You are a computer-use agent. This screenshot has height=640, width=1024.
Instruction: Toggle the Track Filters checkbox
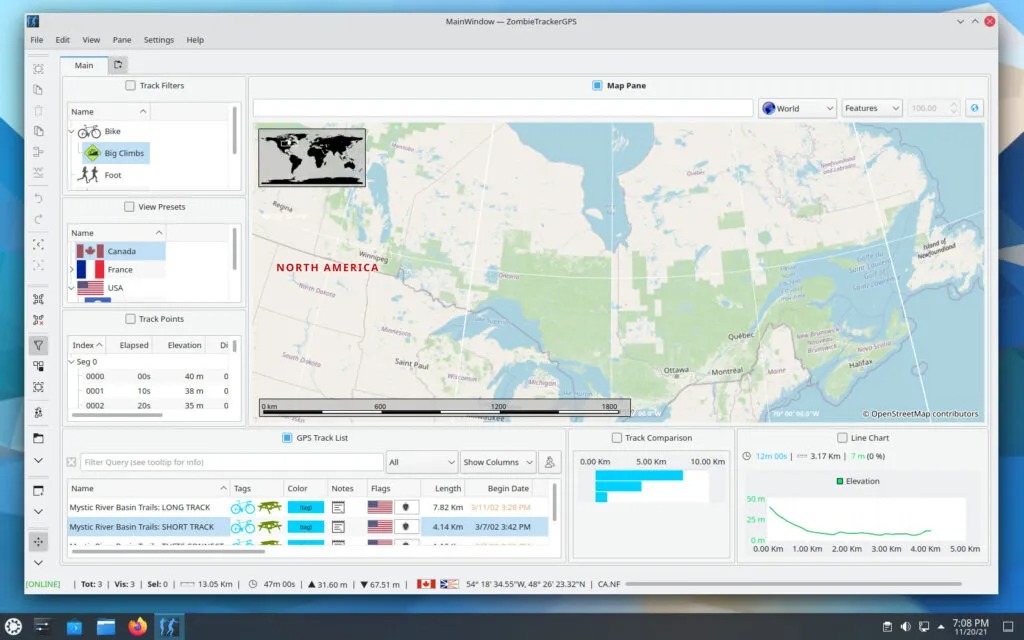coord(130,86)
